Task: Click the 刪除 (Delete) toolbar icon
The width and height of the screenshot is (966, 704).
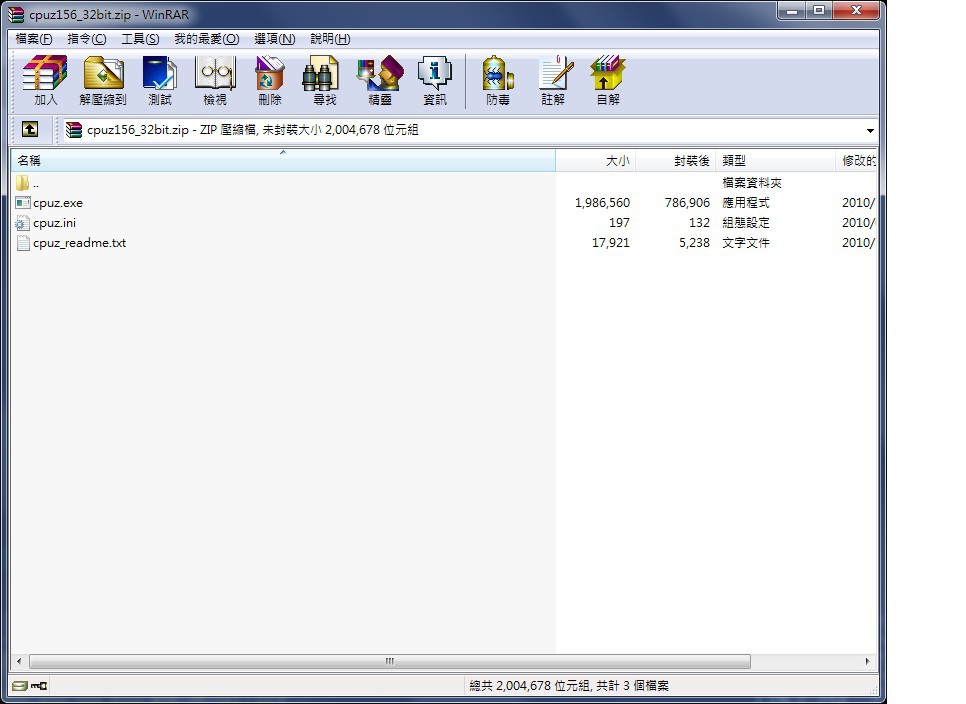Action: [270, 80]
